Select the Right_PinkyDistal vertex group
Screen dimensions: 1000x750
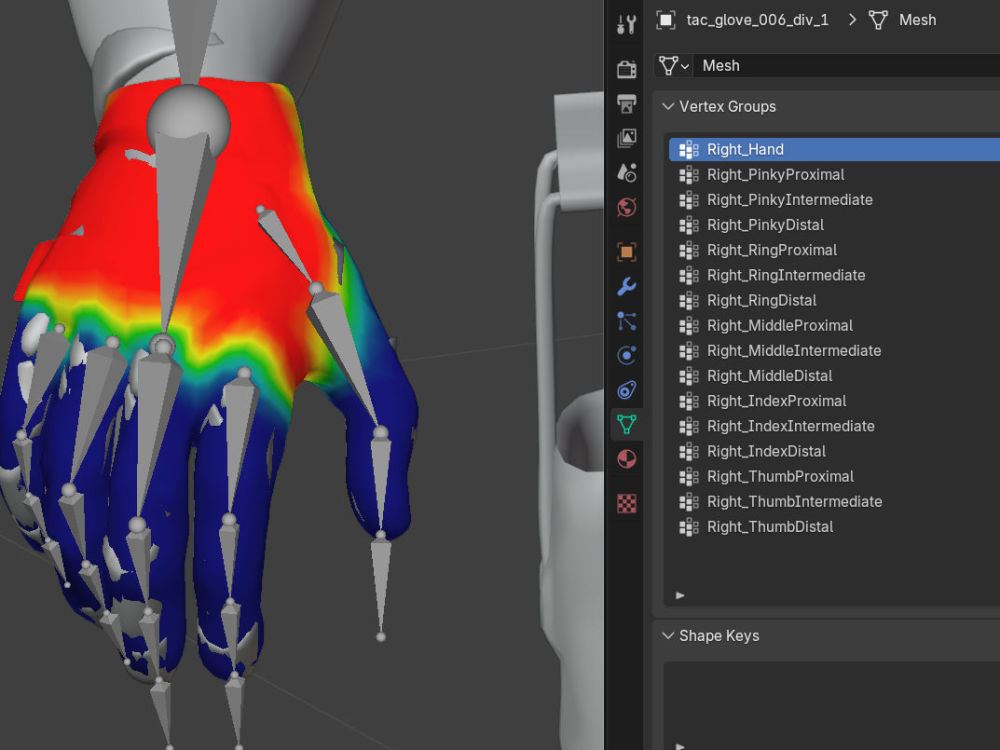pos(834,225)
